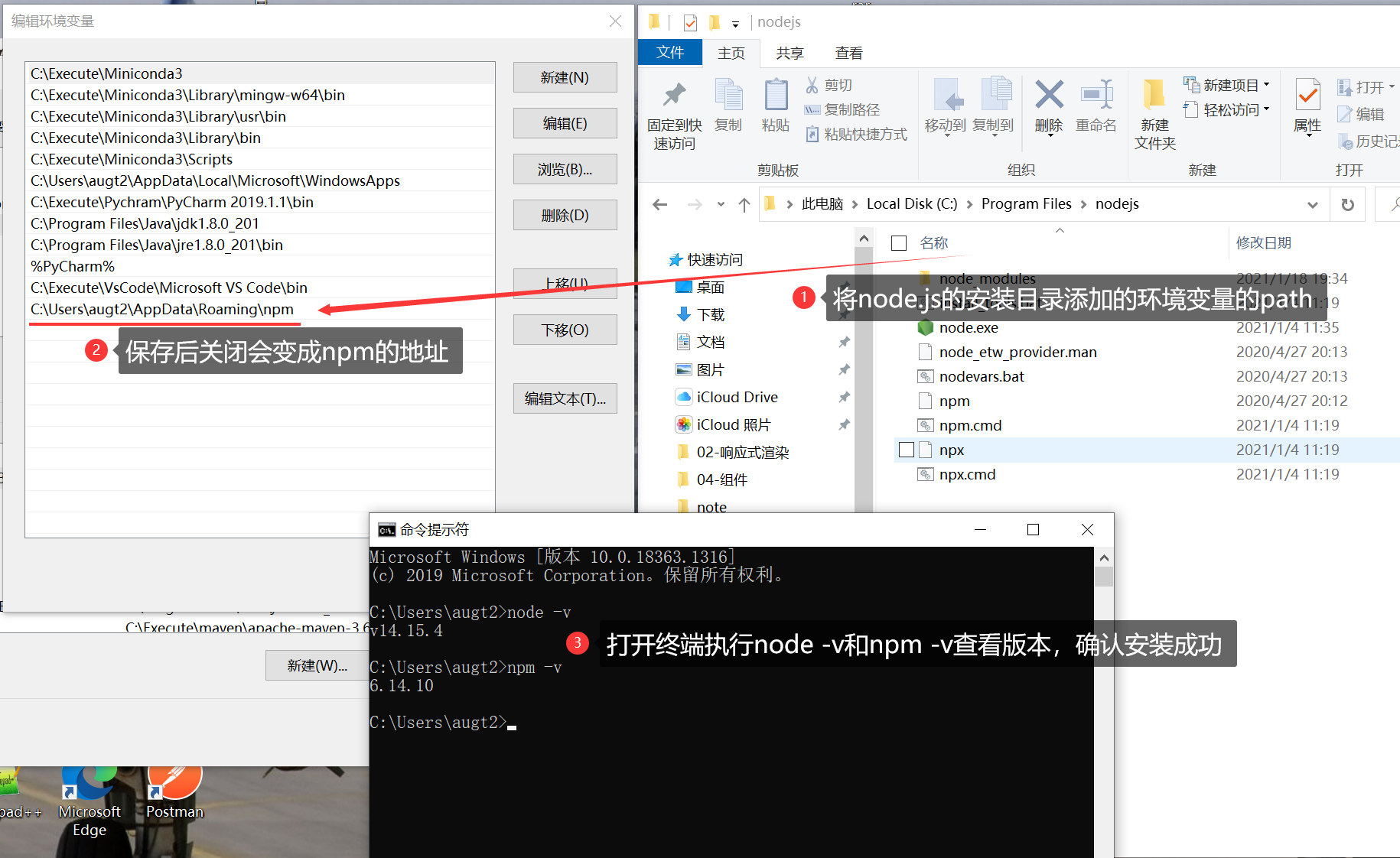Open Quick Access Toolbar customize arrow

[735, 24]
